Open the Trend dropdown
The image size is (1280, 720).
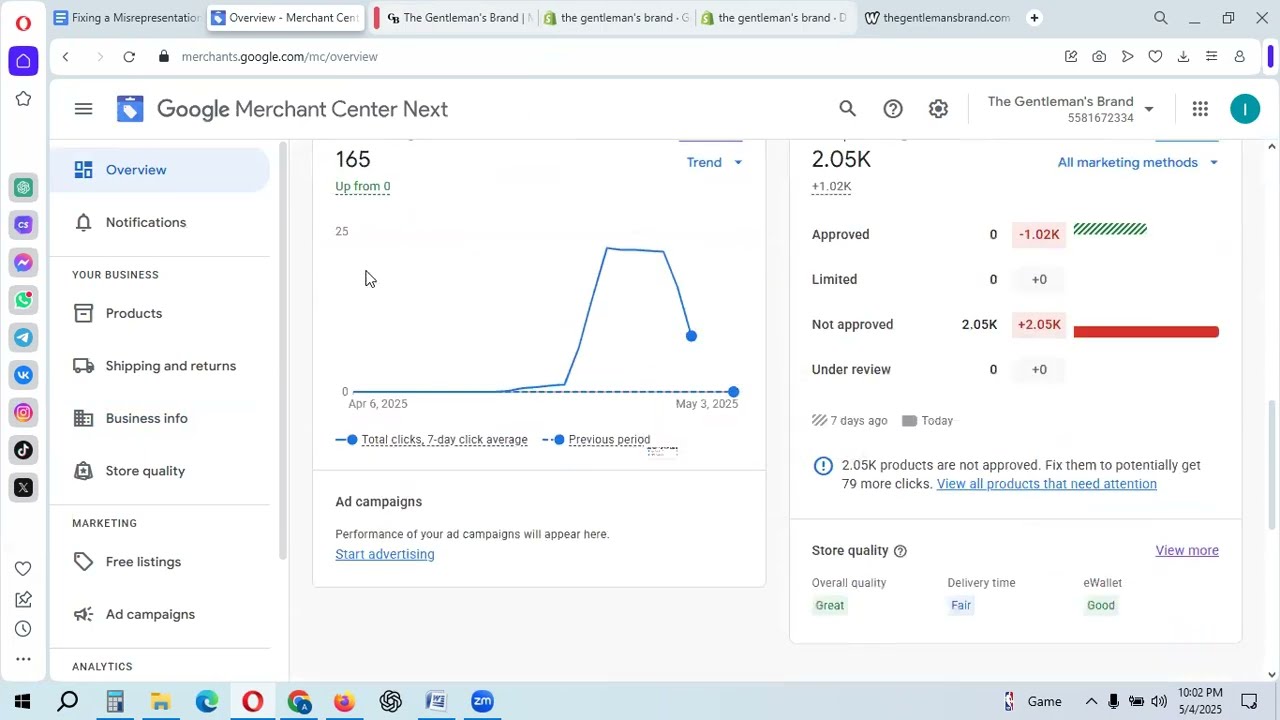click(x=714, y=162)
